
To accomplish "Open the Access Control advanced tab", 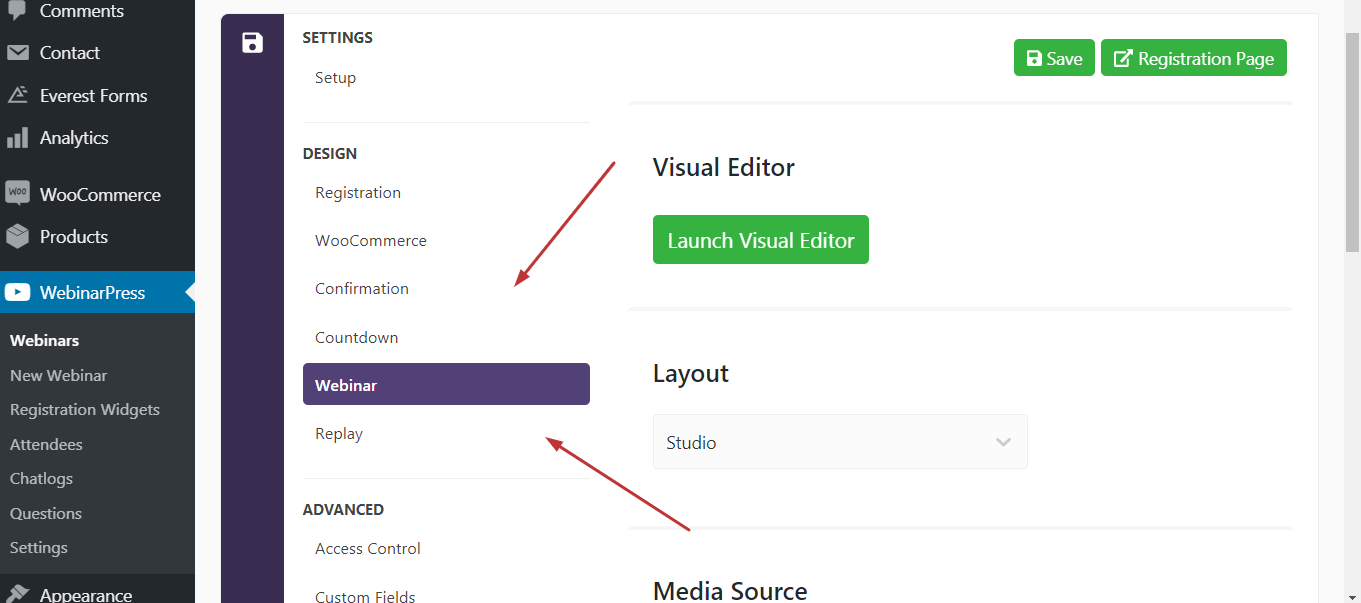I will (446, 549).
